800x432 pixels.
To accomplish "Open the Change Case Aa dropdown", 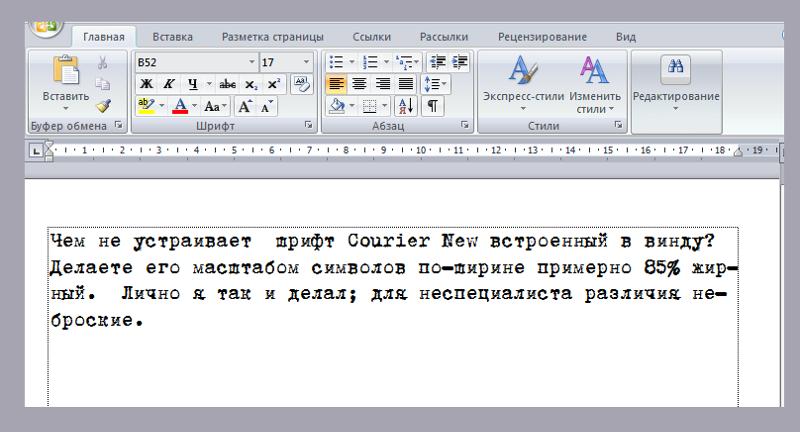I will pos(214,107).
